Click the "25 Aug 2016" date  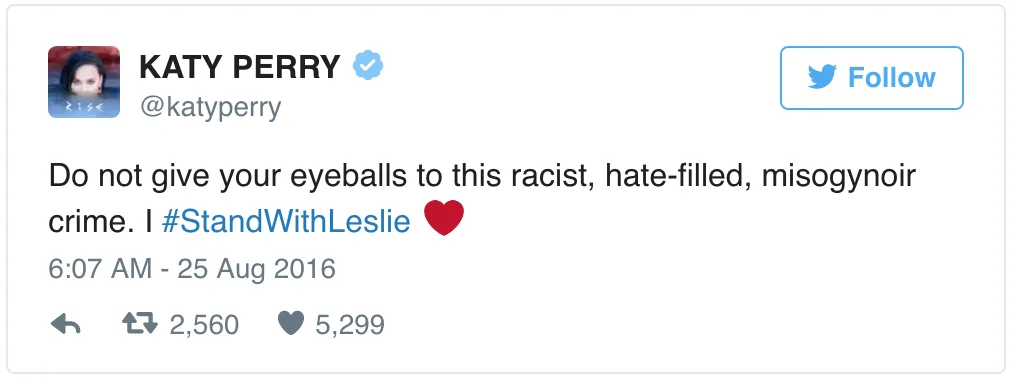click(x=256, y=269)
